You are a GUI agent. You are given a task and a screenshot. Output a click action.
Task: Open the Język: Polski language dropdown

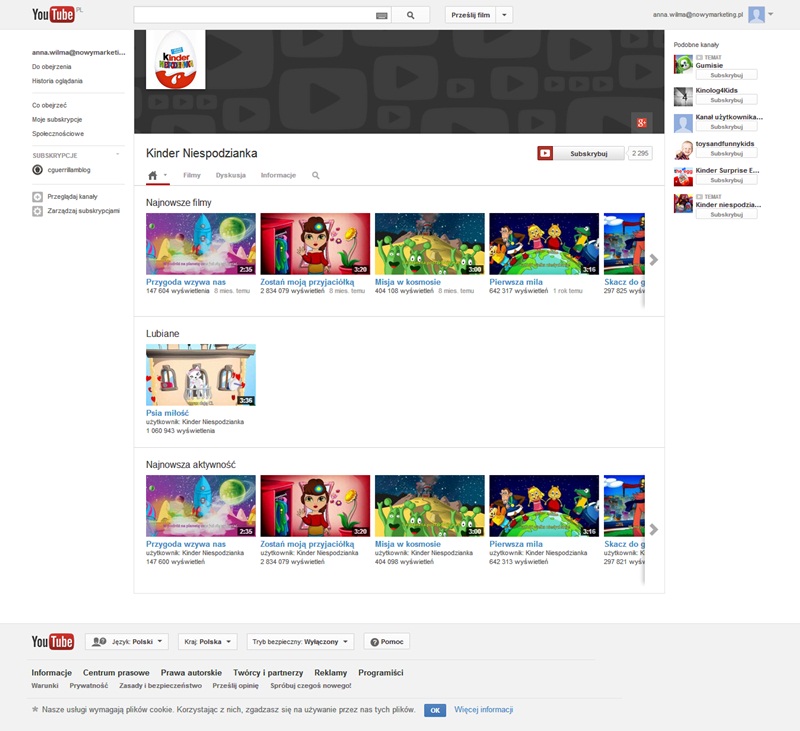126,642
